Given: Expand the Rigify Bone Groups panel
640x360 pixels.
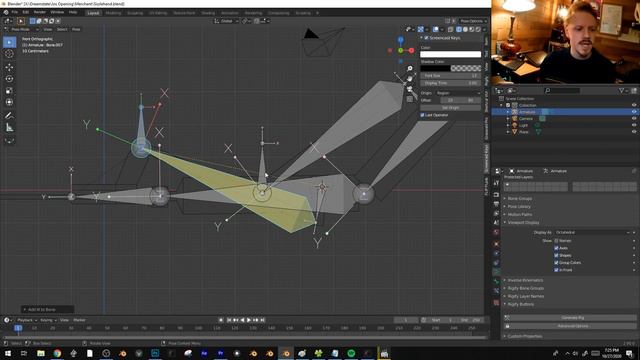Looking at the screenshot, I should tap(526, 289).
